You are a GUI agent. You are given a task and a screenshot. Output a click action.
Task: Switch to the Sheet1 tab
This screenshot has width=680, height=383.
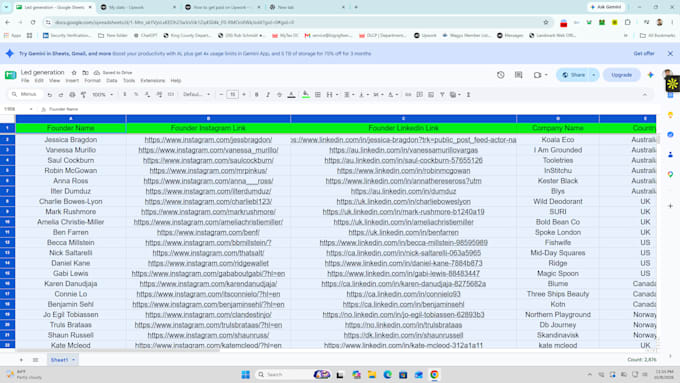pyautogui.click(x=59, y=360)
